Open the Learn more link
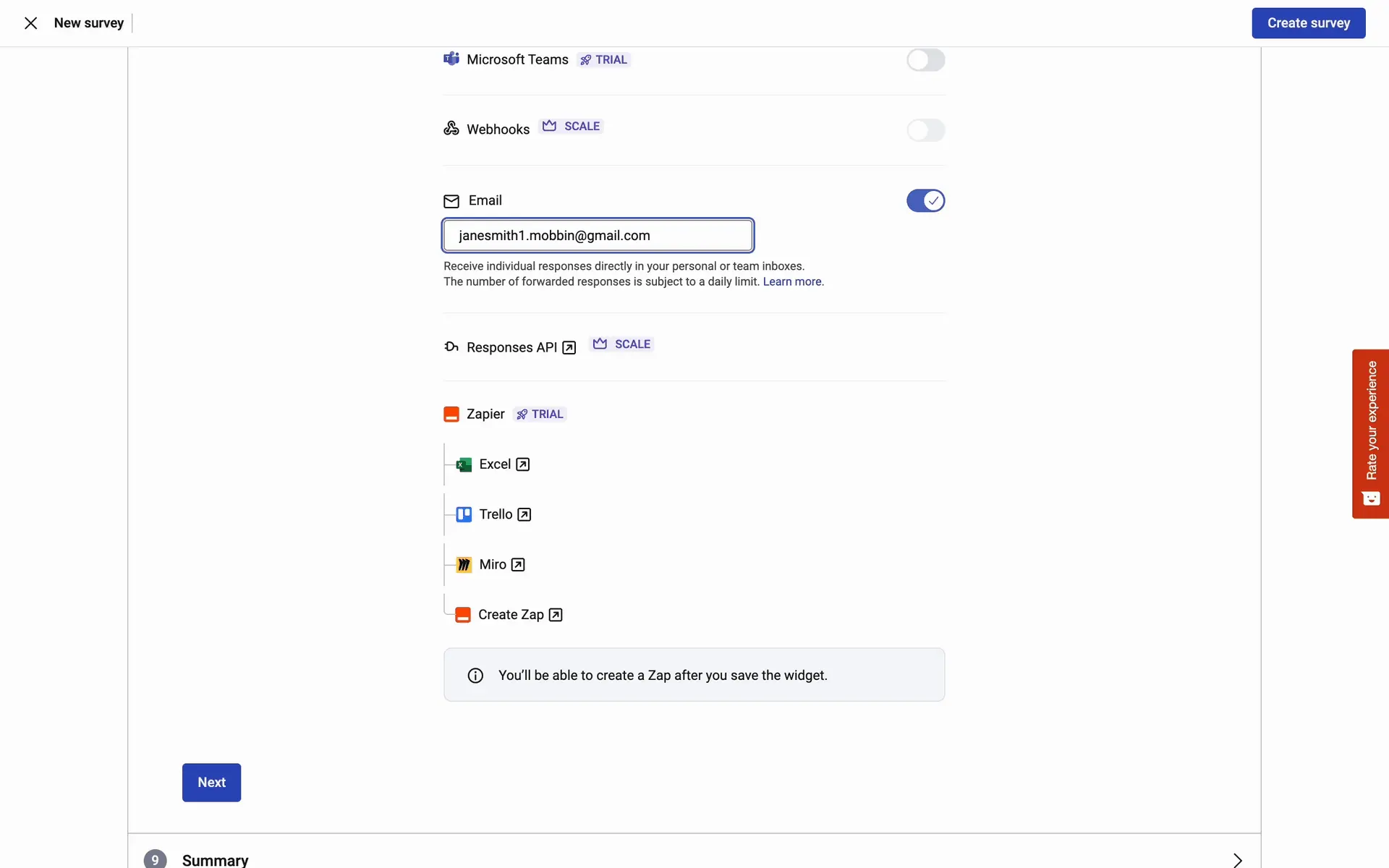 click(792, 282)
